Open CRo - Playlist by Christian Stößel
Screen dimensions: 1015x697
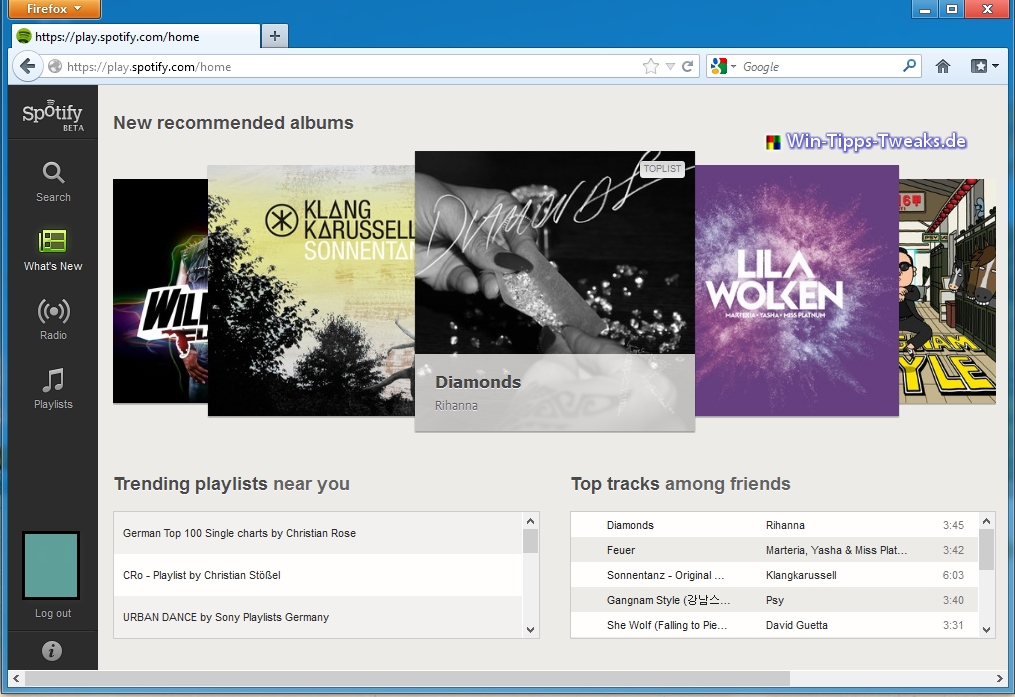click(318, 575)
